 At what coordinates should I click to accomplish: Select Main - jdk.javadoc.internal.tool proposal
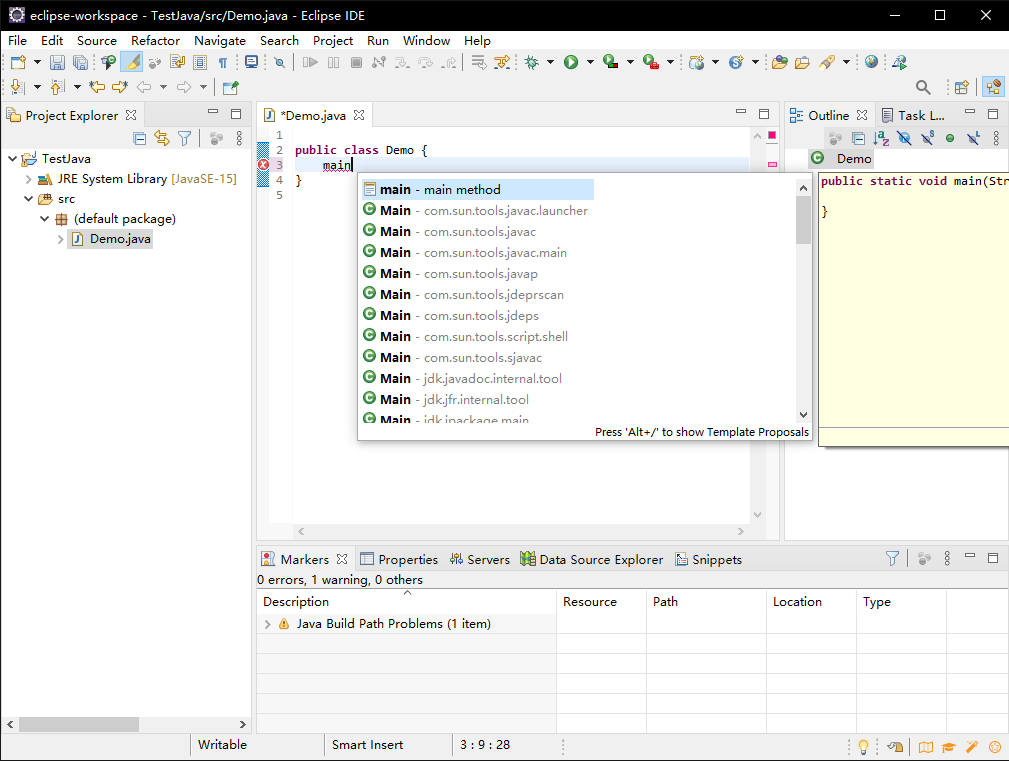[x=477, y=378]
